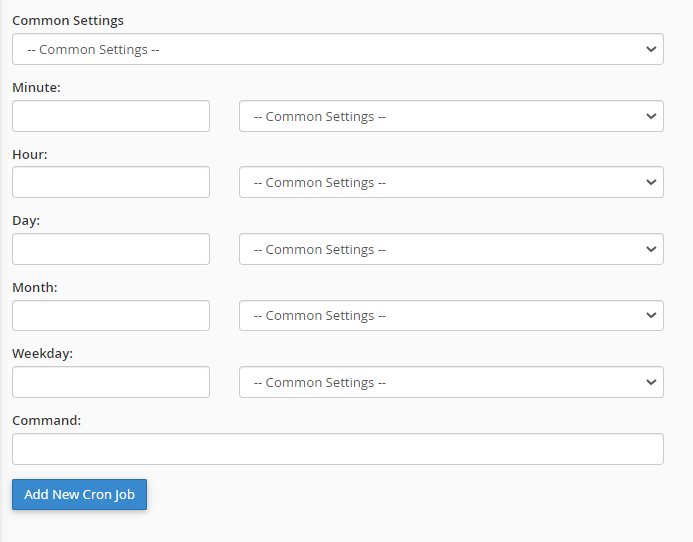
Task: Click the Day: field label
Action: [26, 221]
